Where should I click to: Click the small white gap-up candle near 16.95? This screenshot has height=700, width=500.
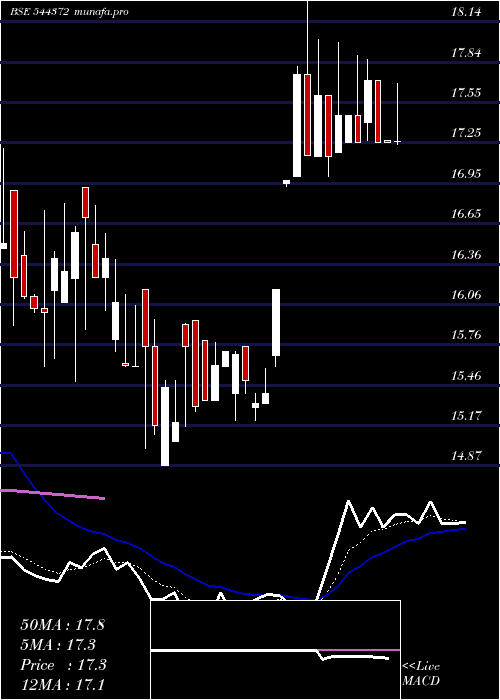(x=286, y=182)
